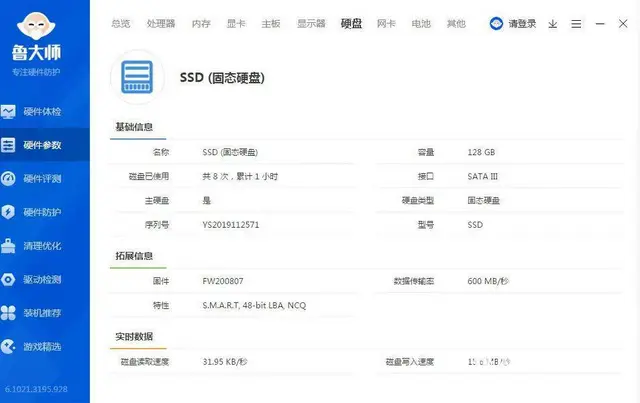Select 硬件参数 sidebar icon

8,145
